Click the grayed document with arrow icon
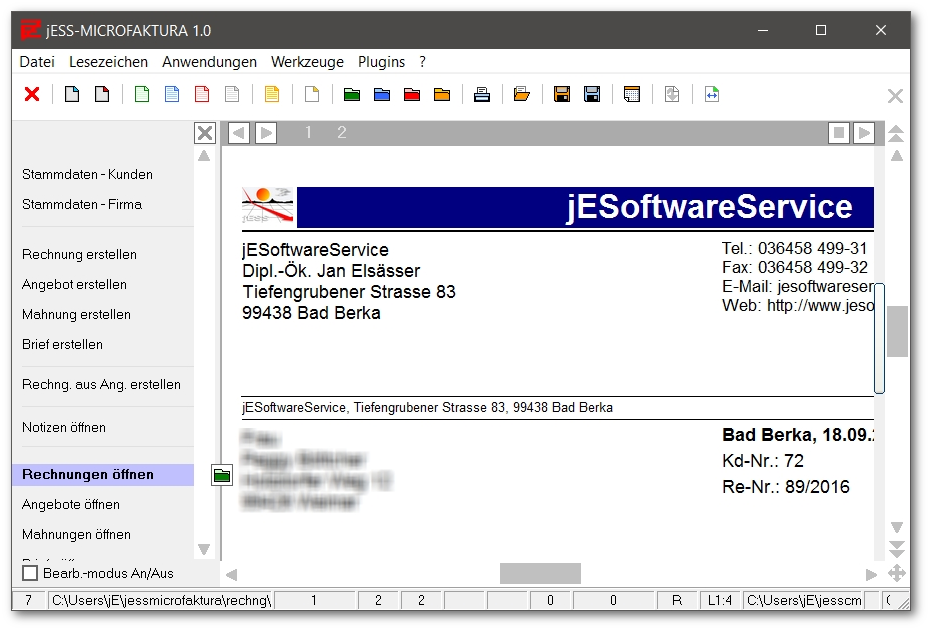930x630 pixels. tap(672, 94)
